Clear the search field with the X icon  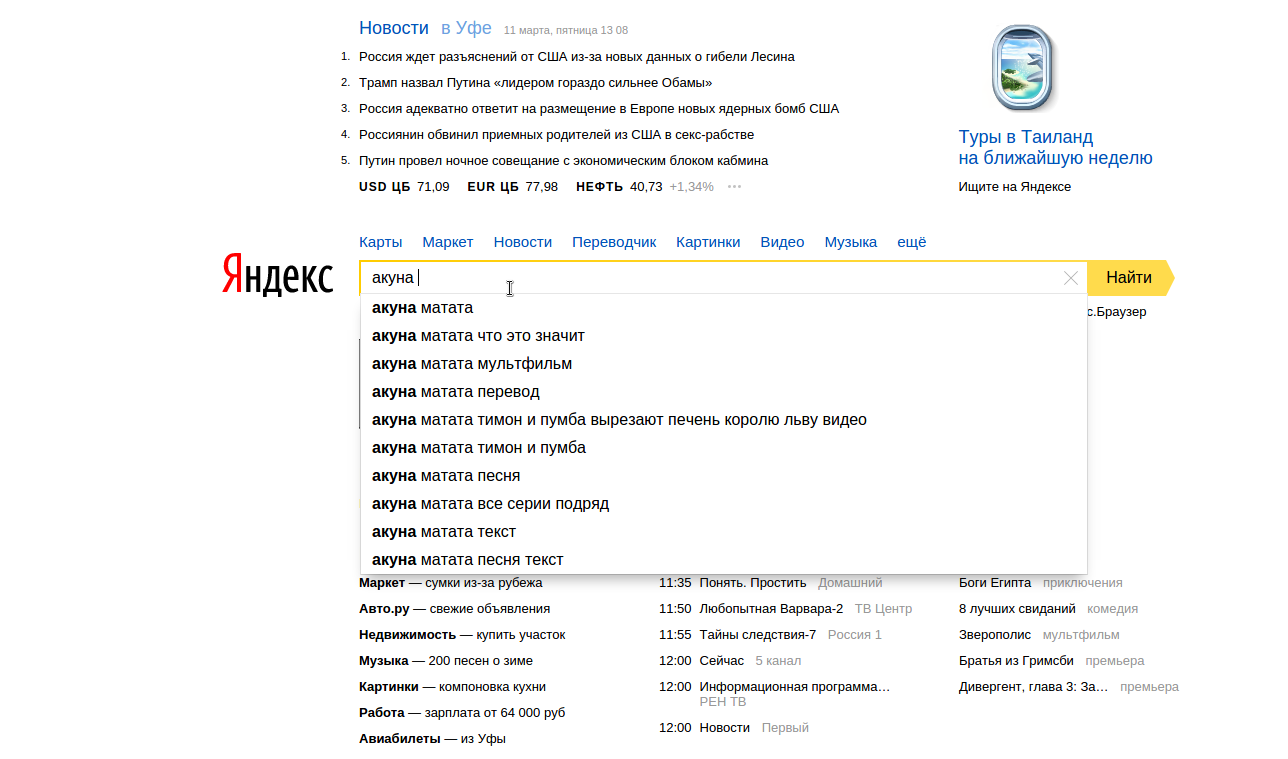pyautogui.click(x=1071, y=278)
